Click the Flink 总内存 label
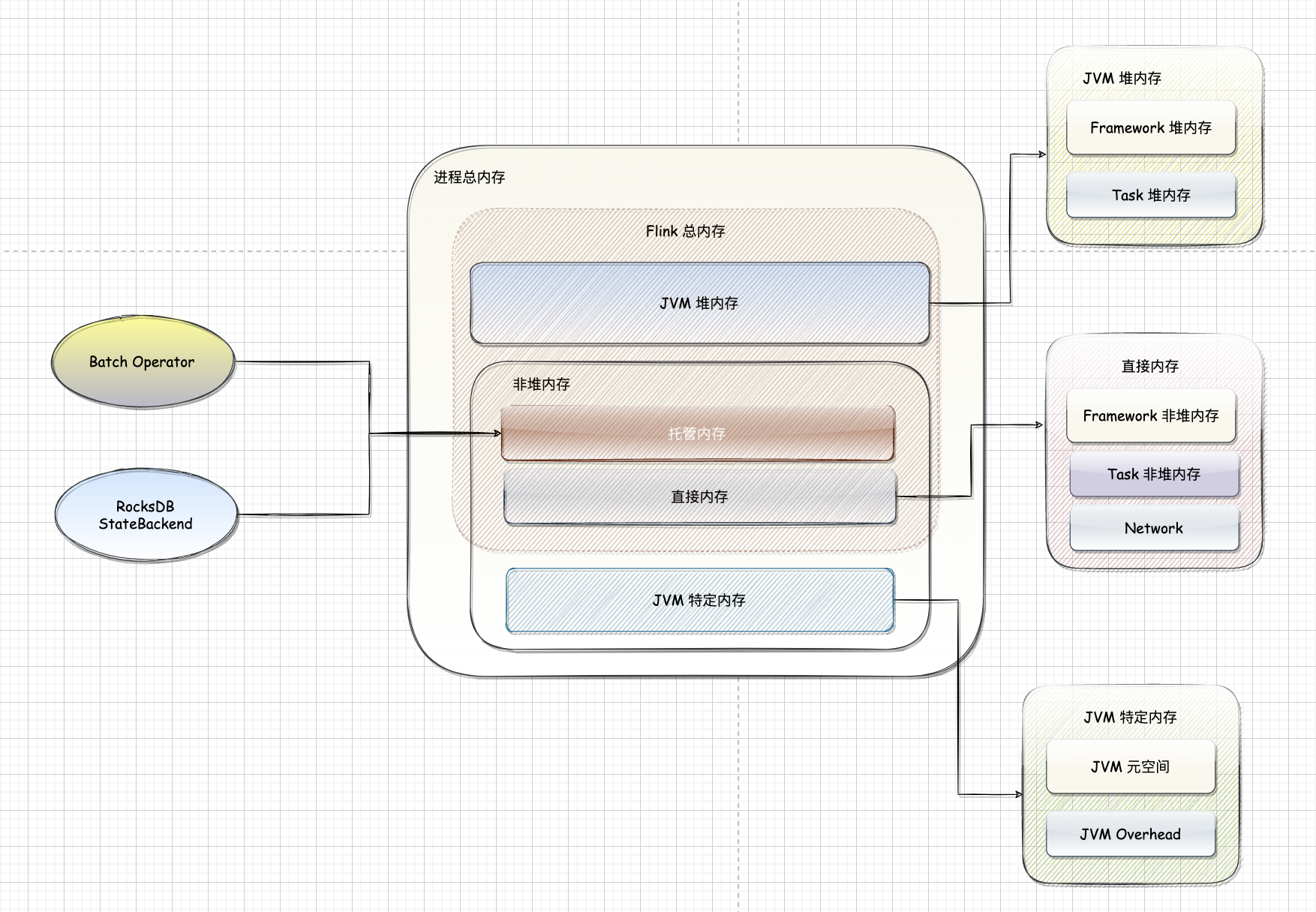 [x=685, y=231]
